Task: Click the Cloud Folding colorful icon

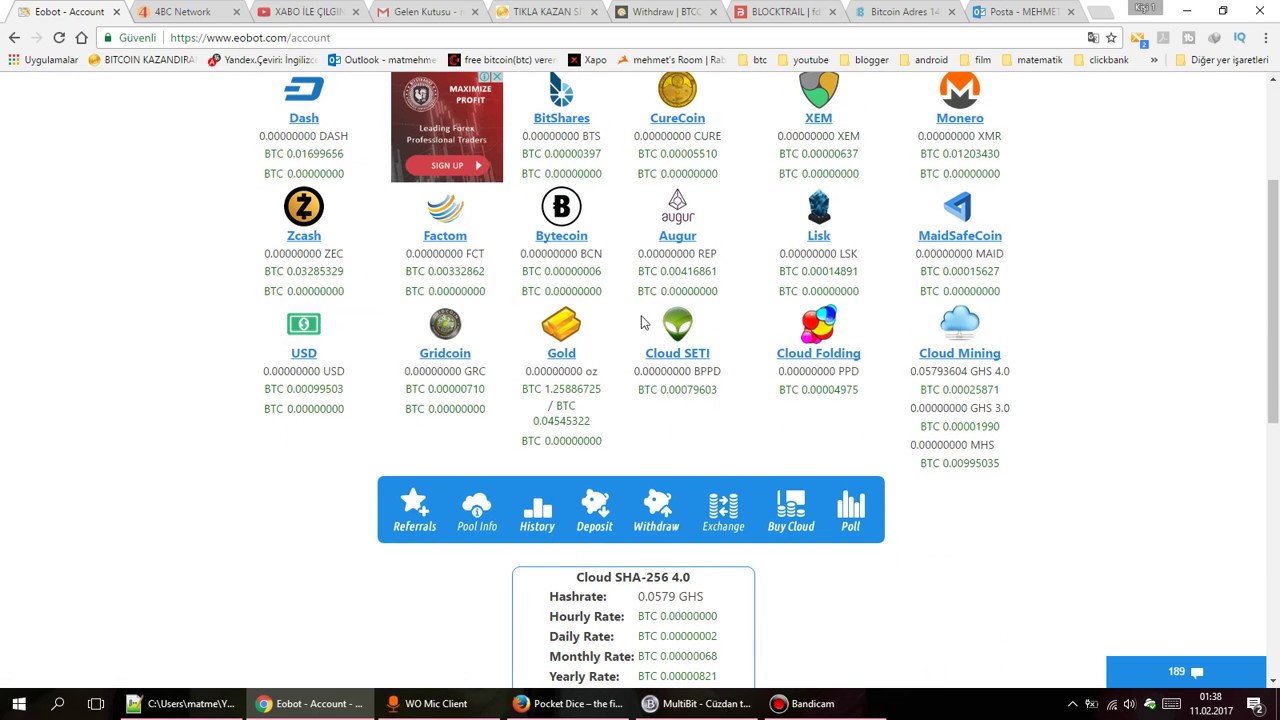Action: (818, 324)
